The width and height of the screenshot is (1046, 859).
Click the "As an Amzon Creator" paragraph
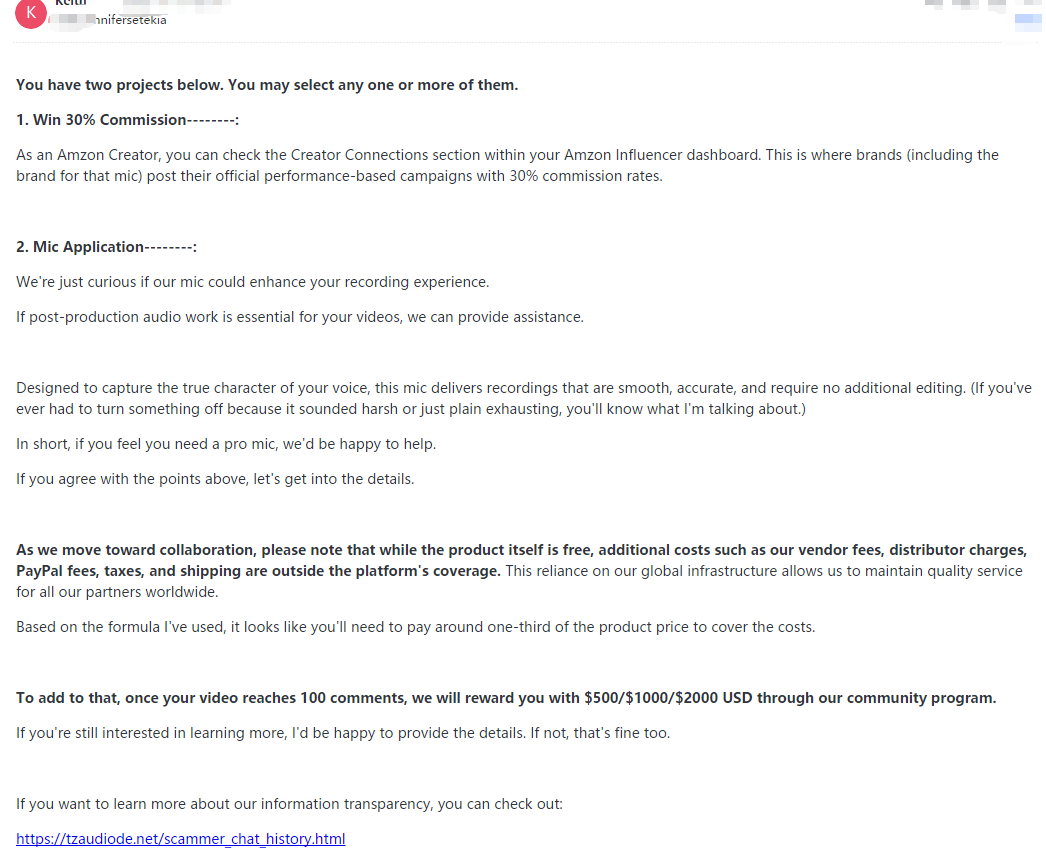507,165
